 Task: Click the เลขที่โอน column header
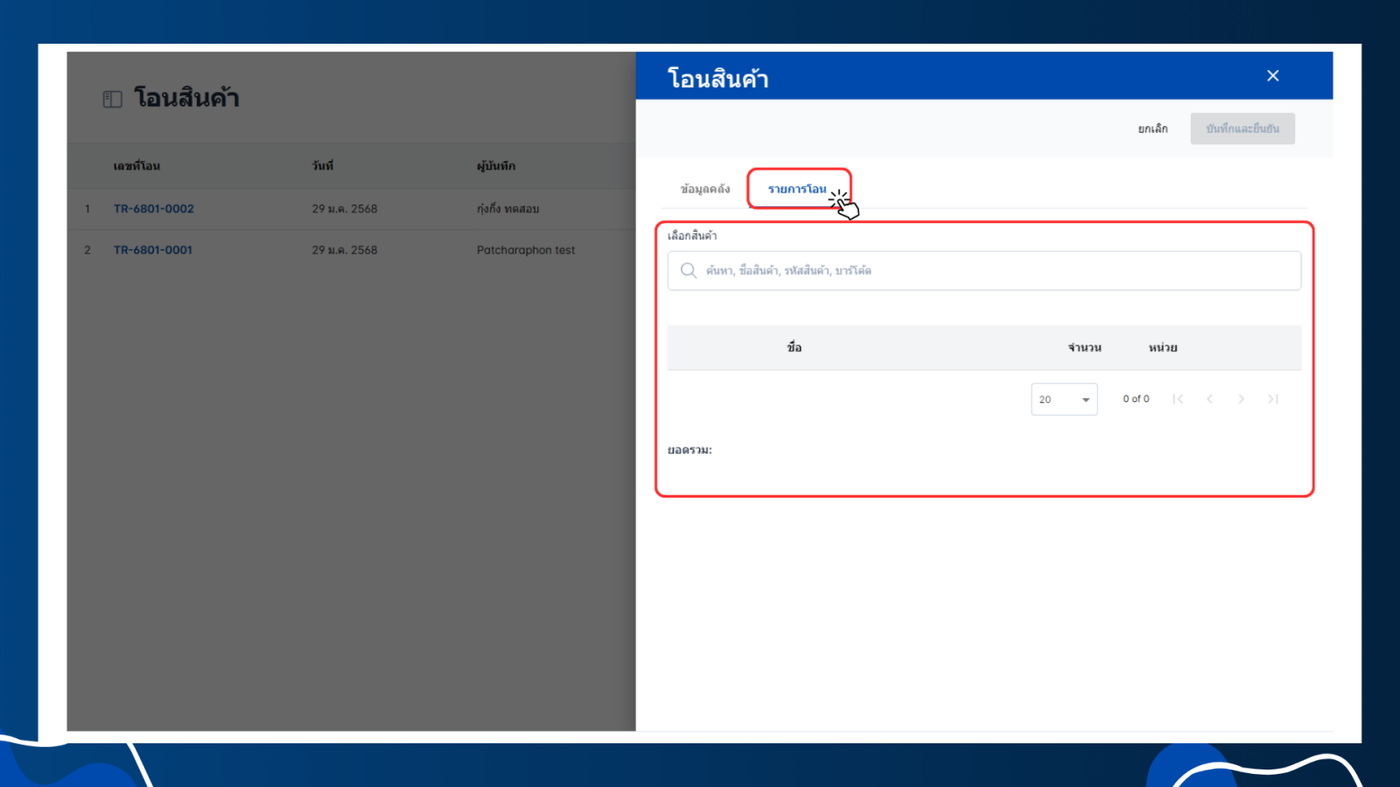[137, 166]
